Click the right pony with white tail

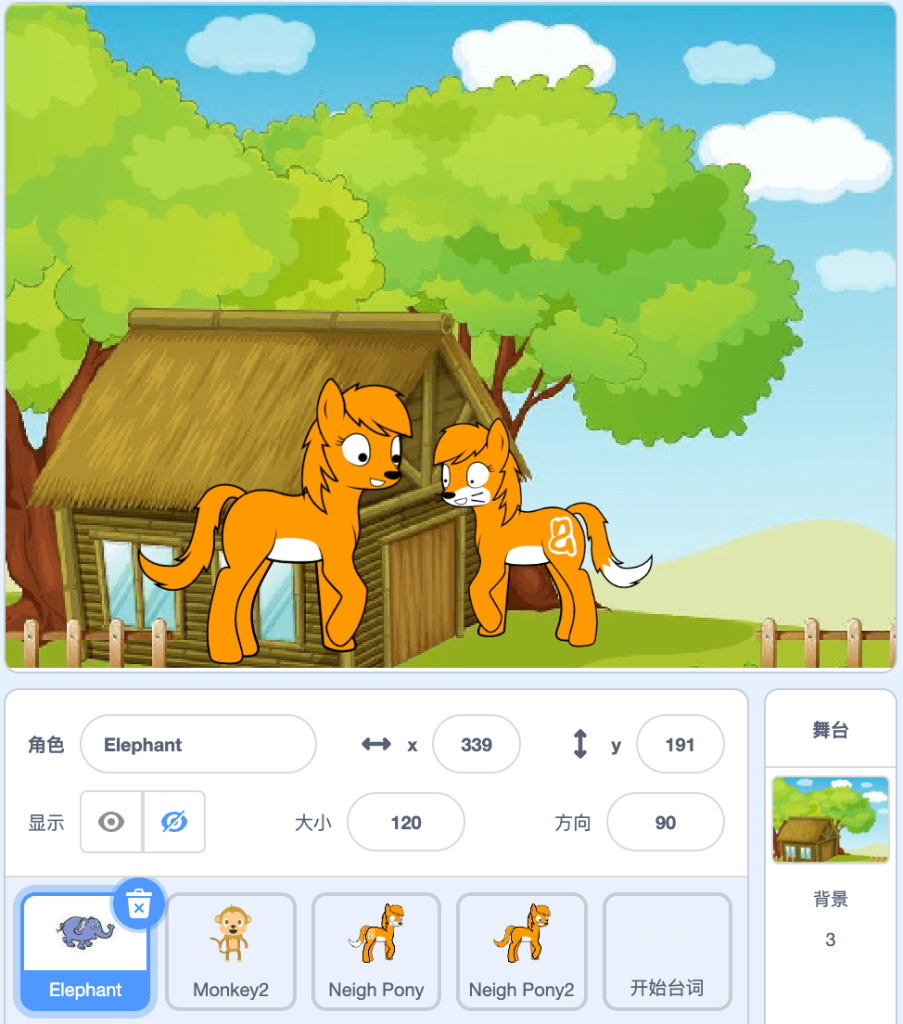point(535,530)
